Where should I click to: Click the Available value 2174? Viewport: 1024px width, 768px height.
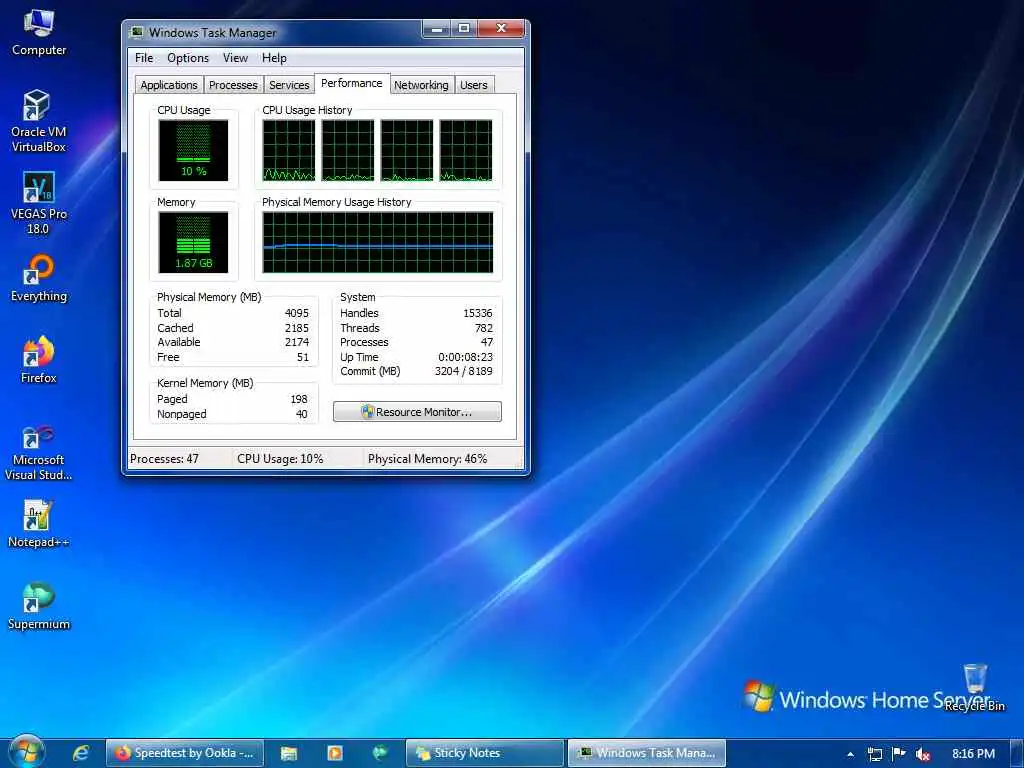click(x=296, y=342)
